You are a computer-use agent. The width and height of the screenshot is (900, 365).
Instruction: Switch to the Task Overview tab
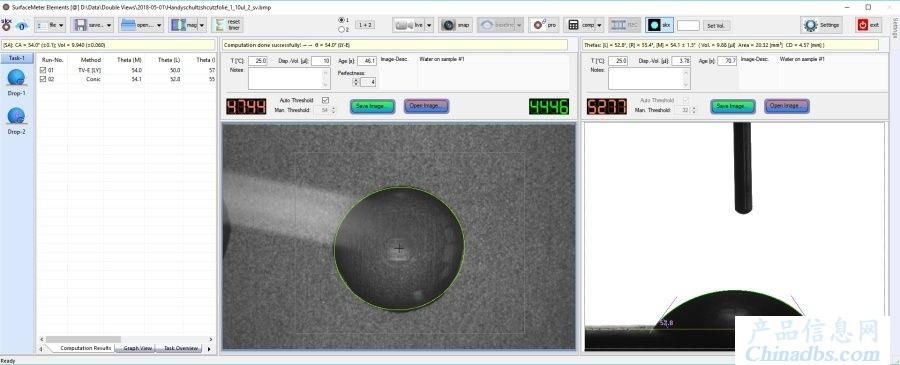pos(180,348)
